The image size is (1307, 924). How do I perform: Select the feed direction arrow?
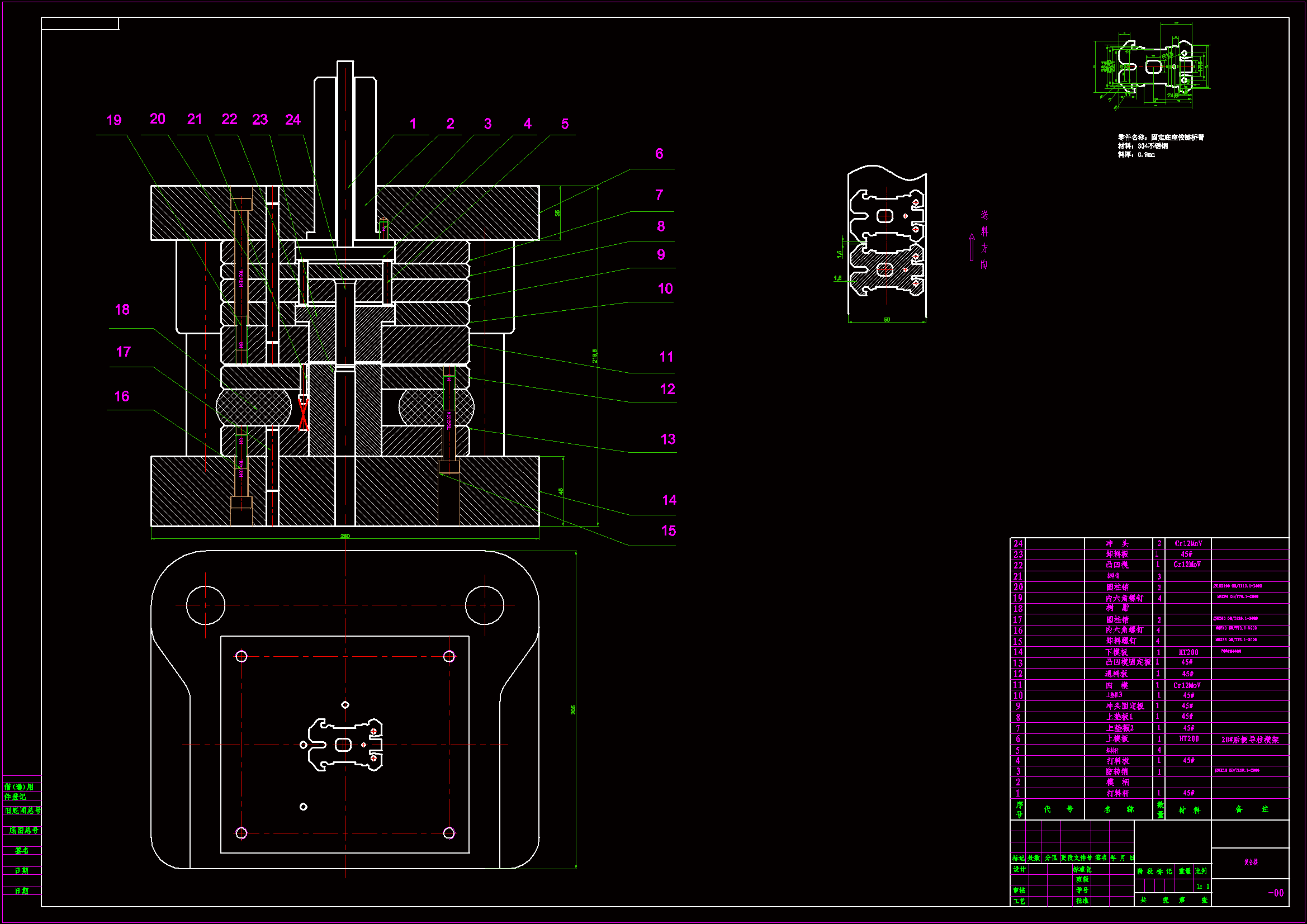(x=972, y=248)
